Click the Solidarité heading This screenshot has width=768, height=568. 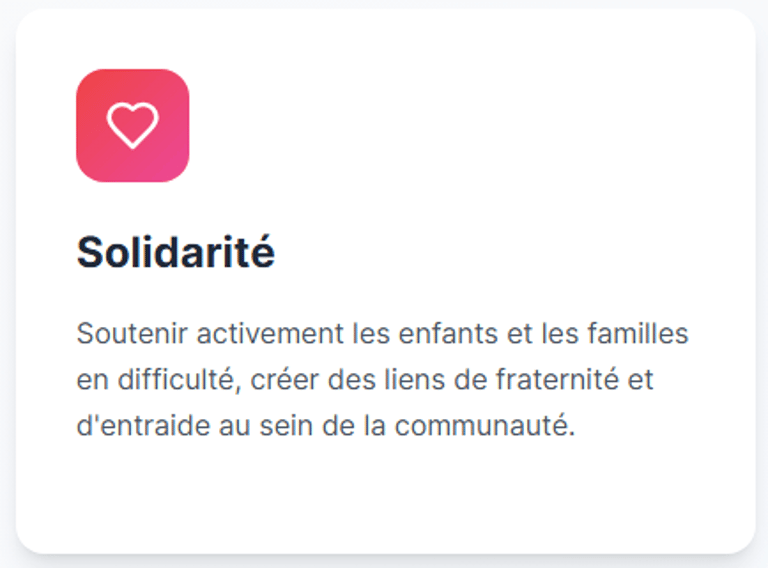(x=175, y=253)
